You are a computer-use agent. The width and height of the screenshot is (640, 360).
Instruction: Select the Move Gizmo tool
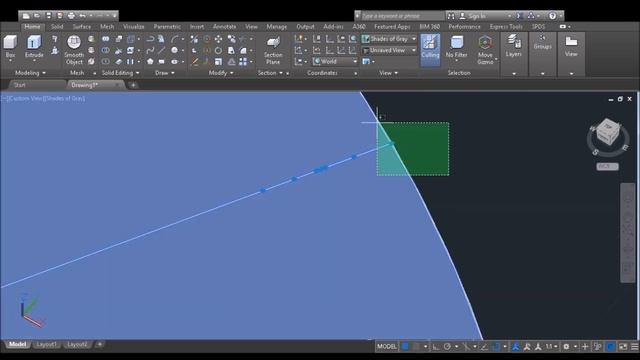pos(485,50)
